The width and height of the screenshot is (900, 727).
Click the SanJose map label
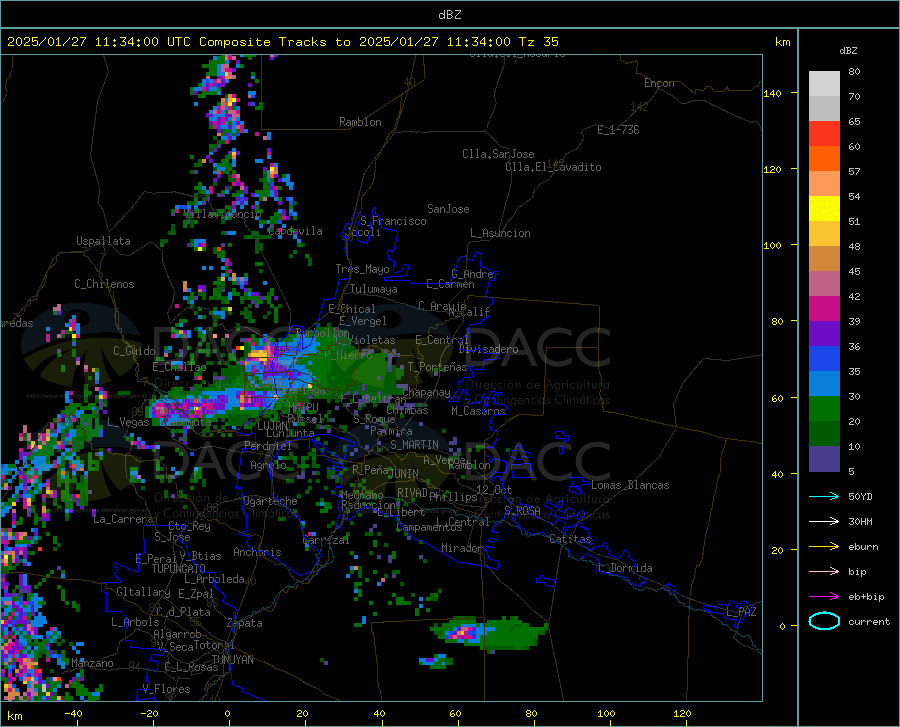coord(448,209)
